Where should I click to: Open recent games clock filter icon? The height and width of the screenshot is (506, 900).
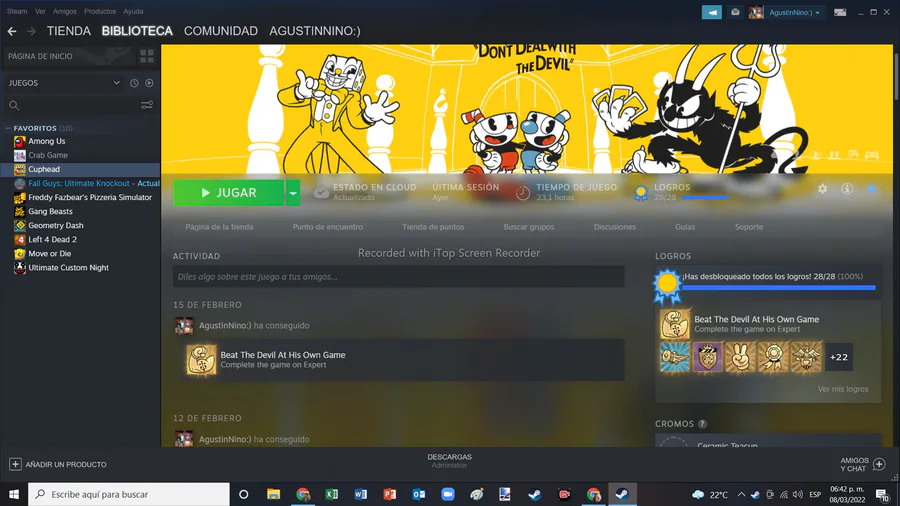point(134,83)
